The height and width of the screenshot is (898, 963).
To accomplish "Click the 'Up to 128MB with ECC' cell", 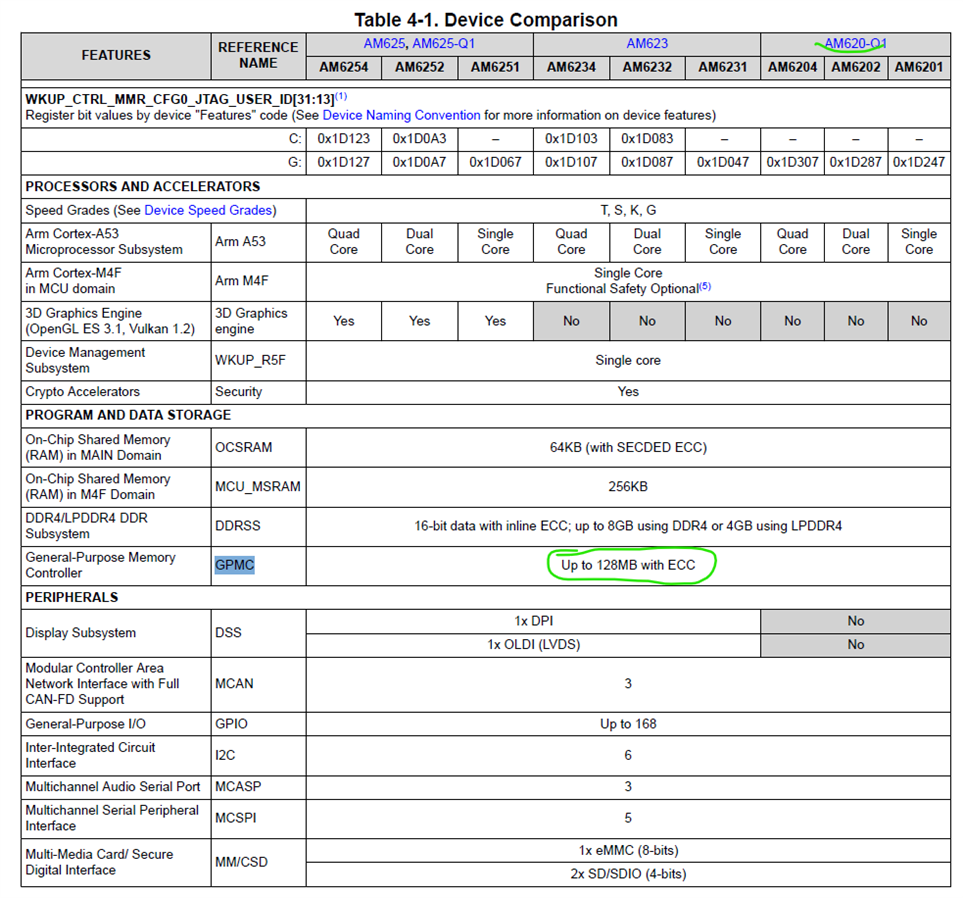I will (628, 565).
